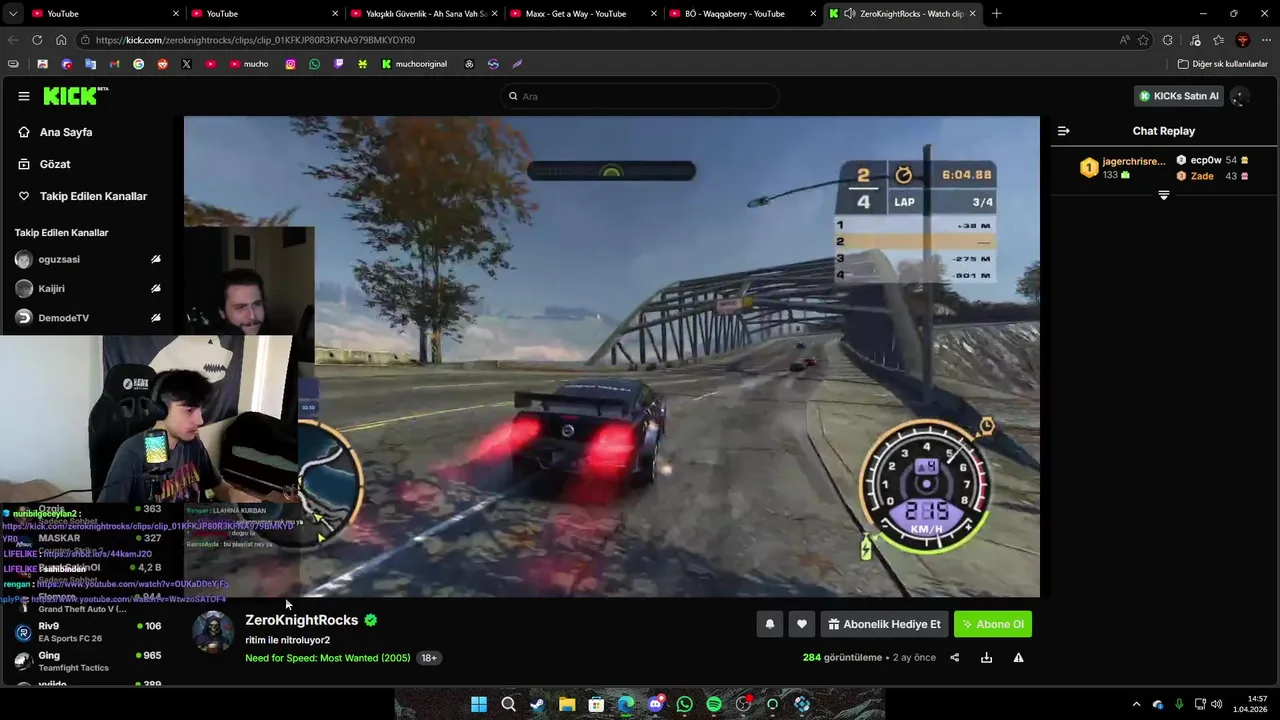Click jagerchrisre top gifter entry

point(1123,167)
